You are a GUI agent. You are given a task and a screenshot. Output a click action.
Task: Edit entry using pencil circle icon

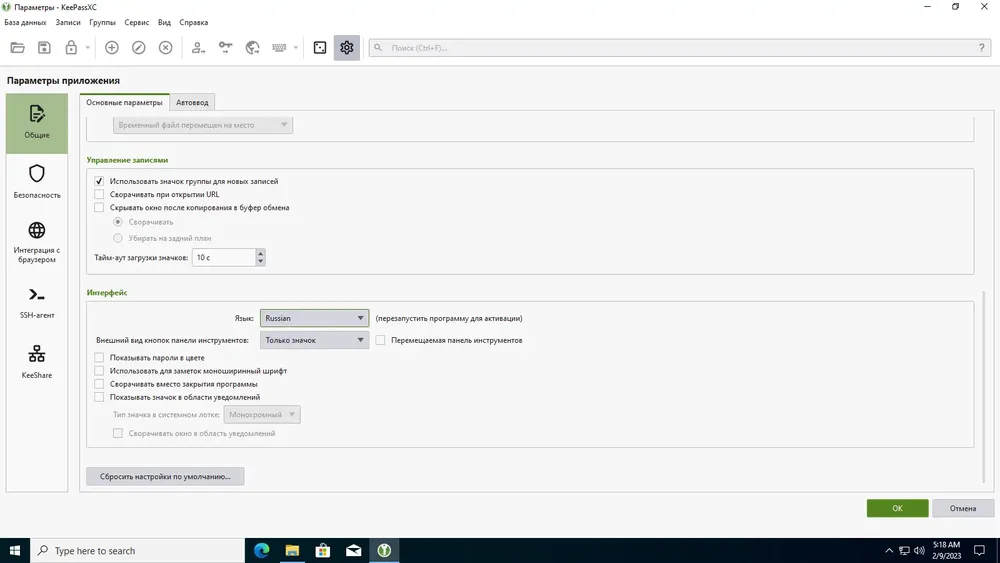pyautogui.click(x=138, y=48)
